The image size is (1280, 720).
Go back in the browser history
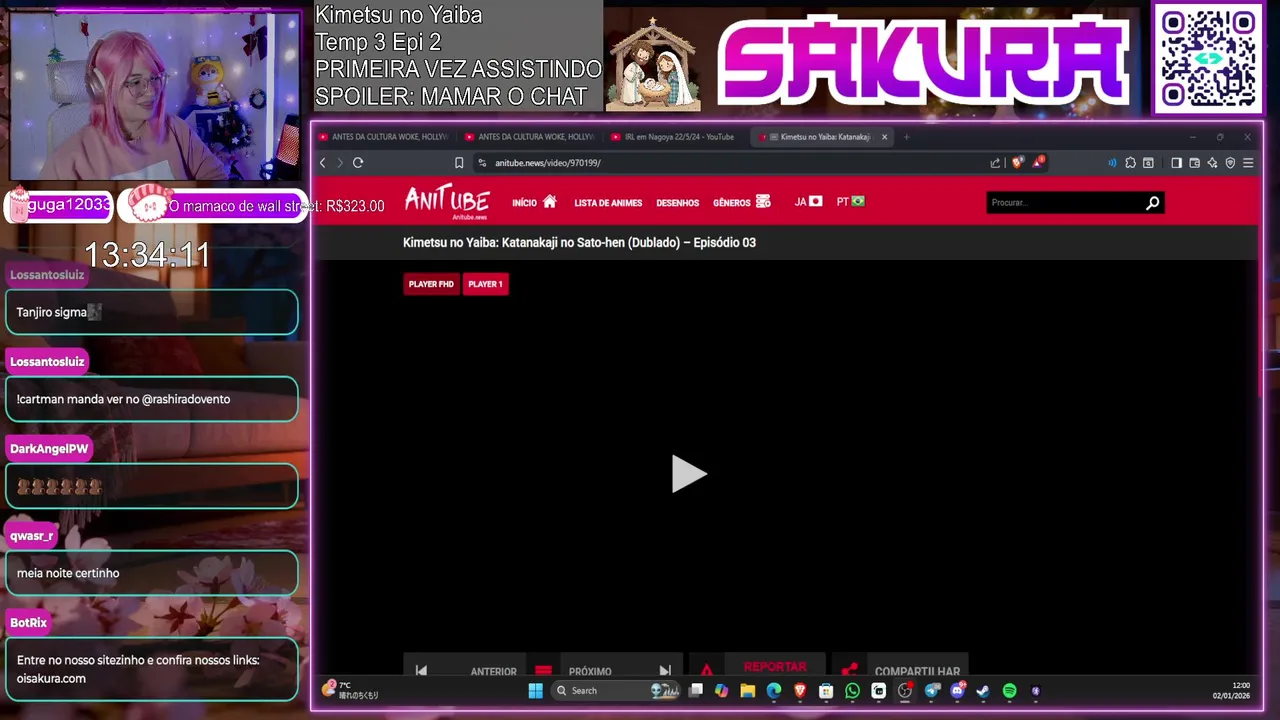tap(322, 163)
